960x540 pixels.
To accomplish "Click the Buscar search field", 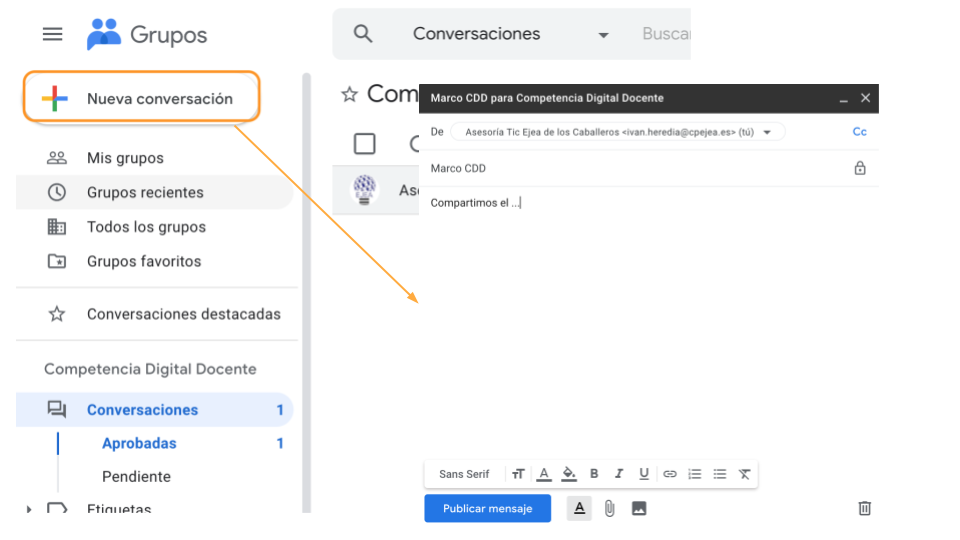I will coord(666,34).
